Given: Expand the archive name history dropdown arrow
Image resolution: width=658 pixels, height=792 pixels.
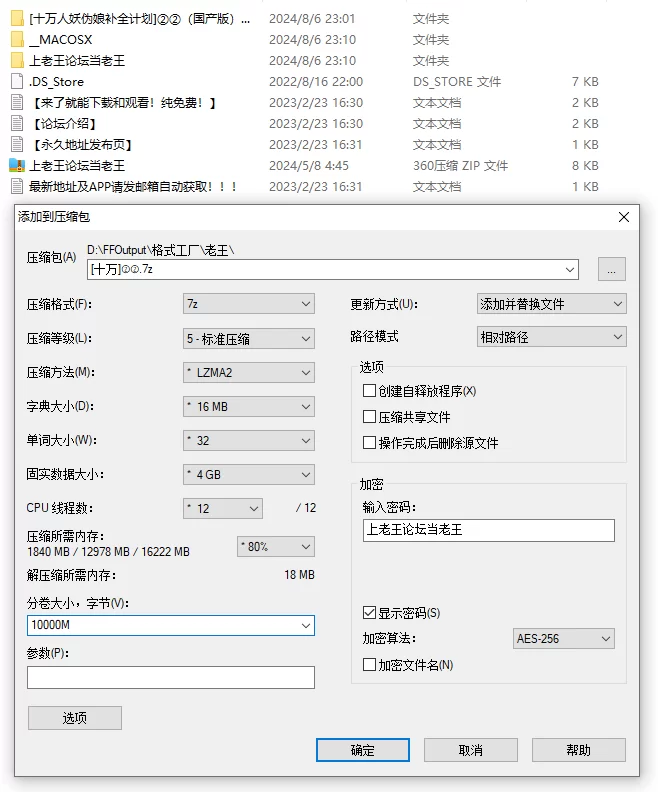Looking at the screenshot, I should 570,269.
